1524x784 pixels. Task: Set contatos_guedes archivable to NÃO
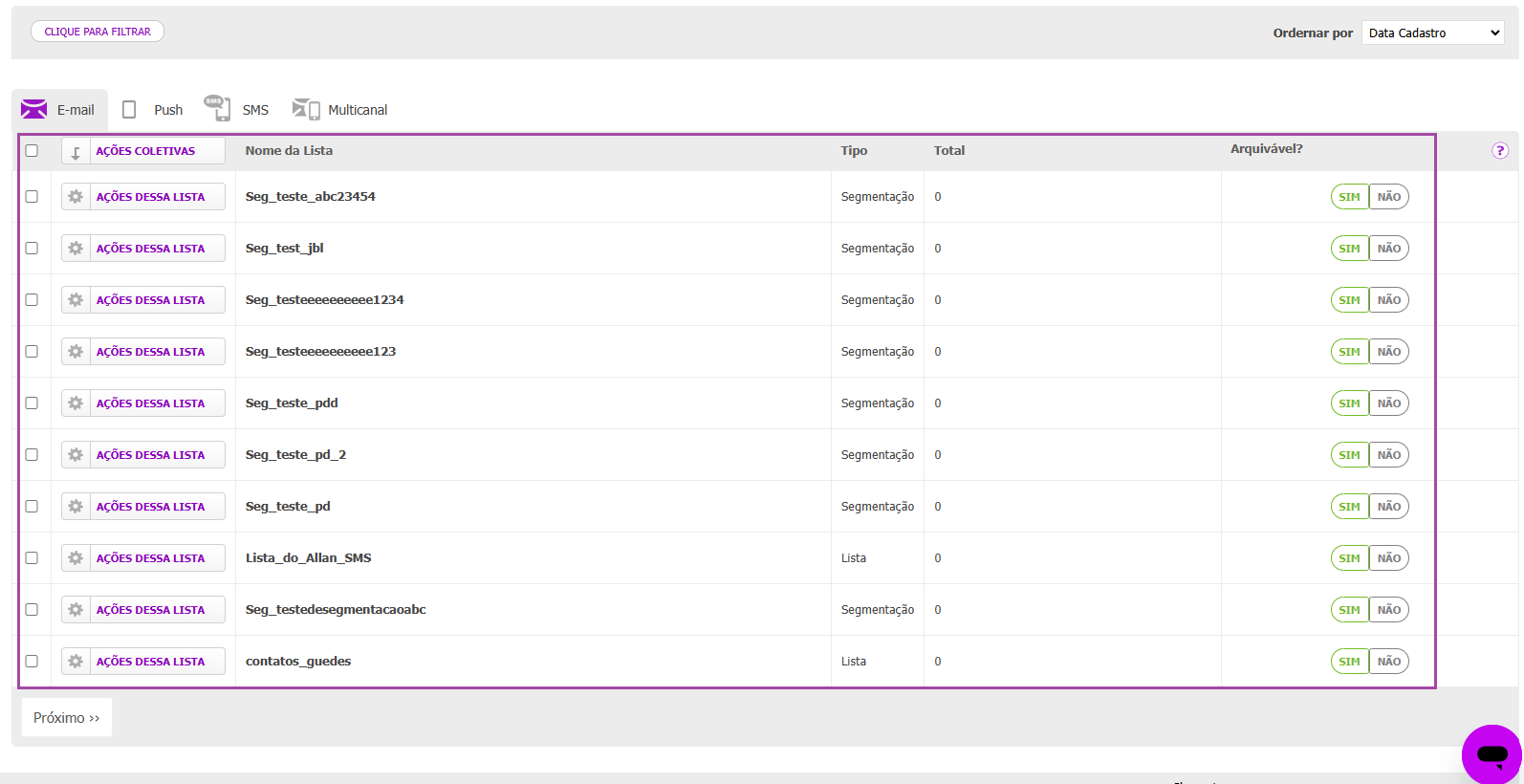click(1389, 662)
